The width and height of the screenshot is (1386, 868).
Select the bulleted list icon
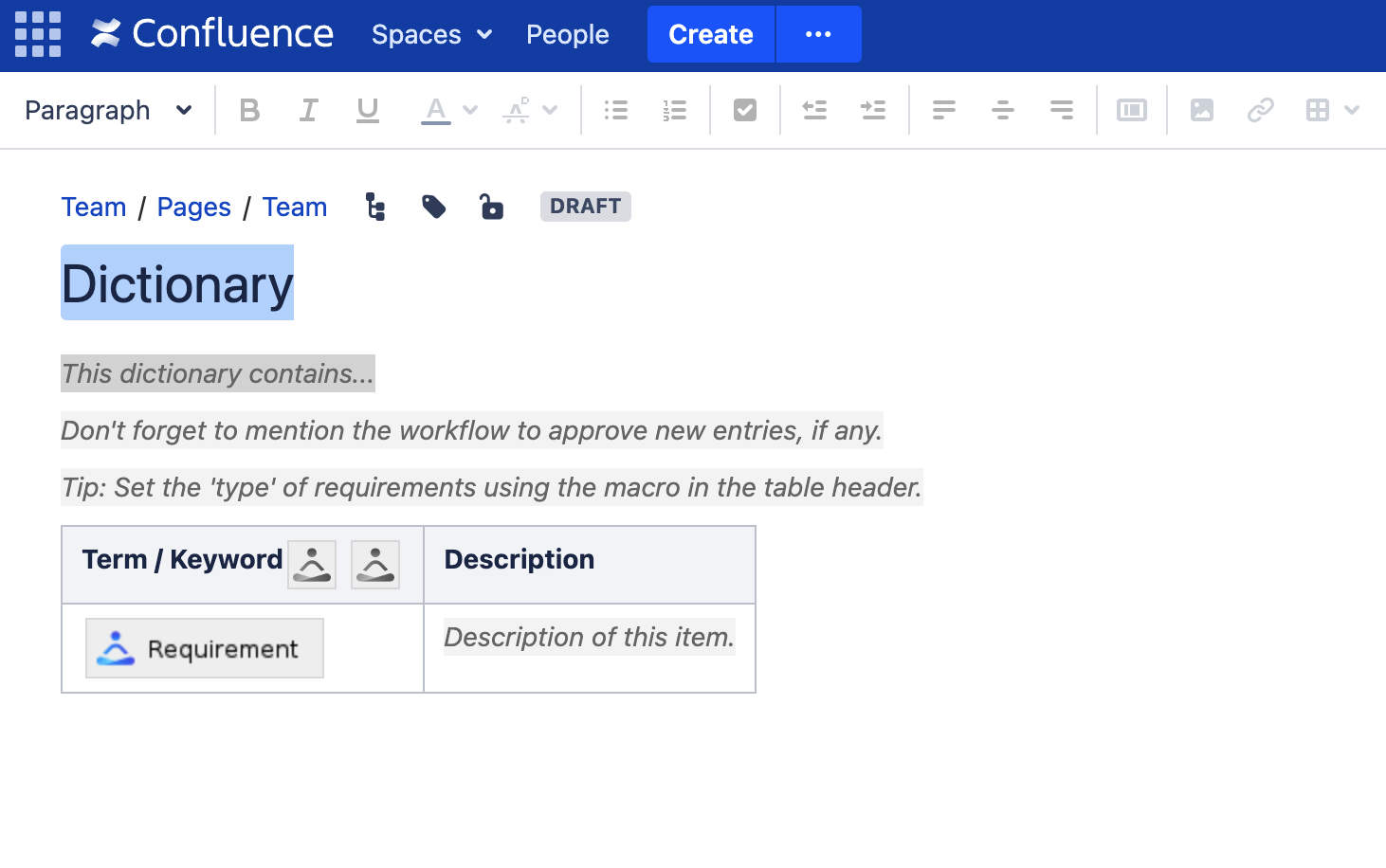point(615,110)
